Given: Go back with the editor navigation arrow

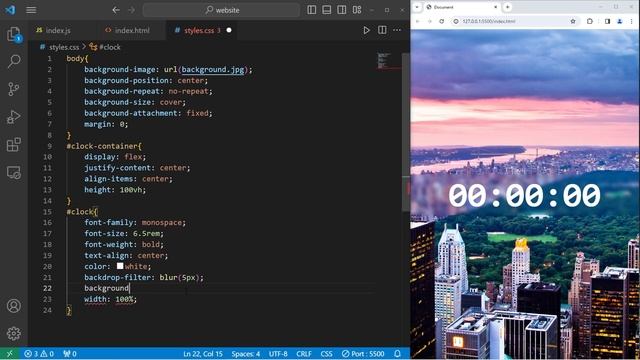Looking at the screenshot, I should pyautogui.click(x=116, y=10).
